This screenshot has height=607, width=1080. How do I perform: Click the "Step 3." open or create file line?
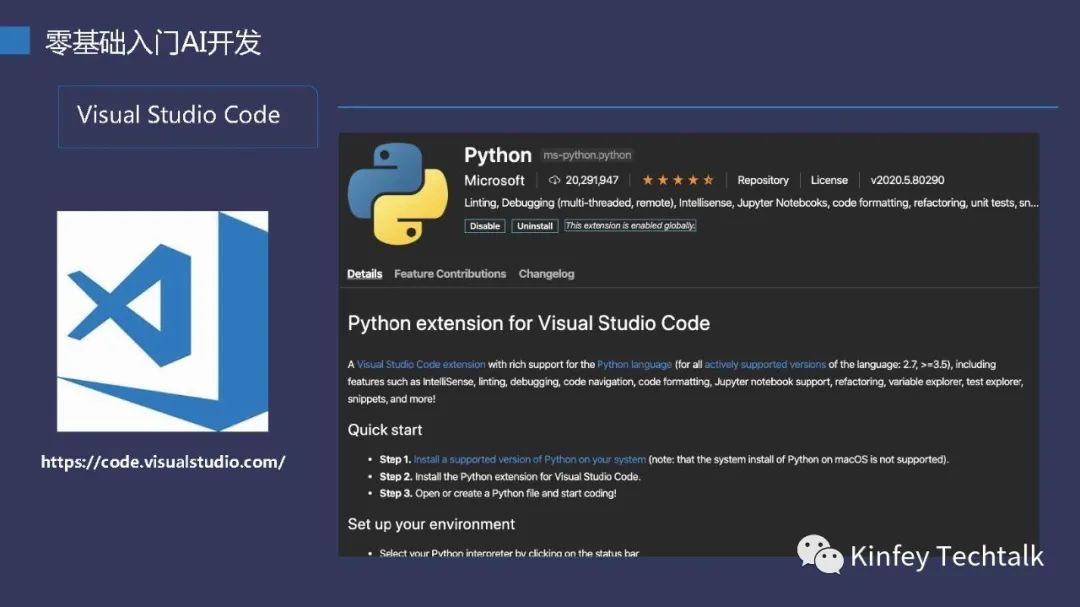point(498,493)
